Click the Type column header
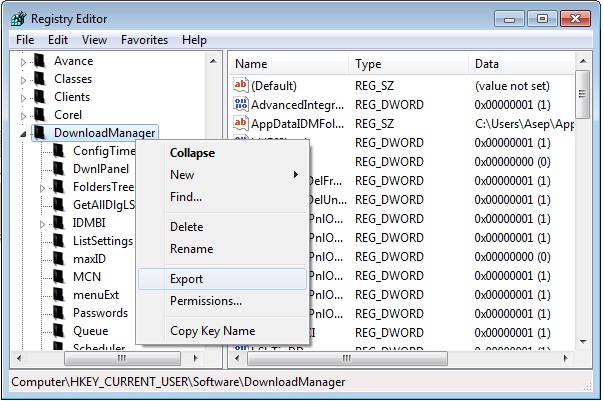Viewport: 604px width, 401px height. point(409,64)
